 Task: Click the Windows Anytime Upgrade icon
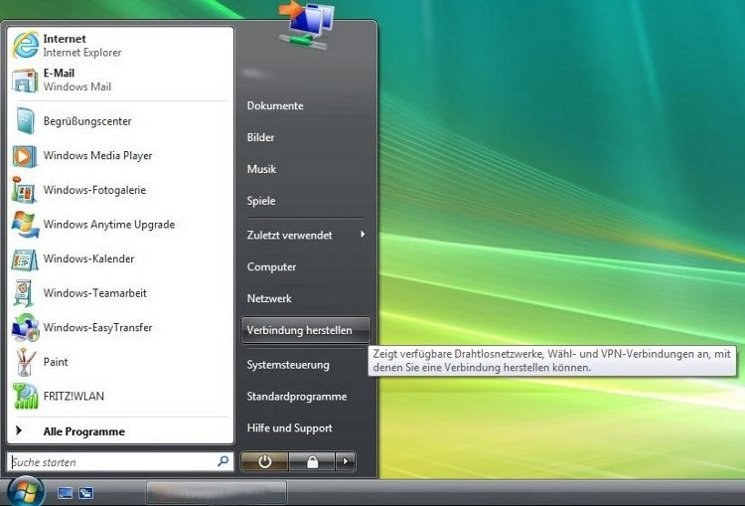coord(25,224)
